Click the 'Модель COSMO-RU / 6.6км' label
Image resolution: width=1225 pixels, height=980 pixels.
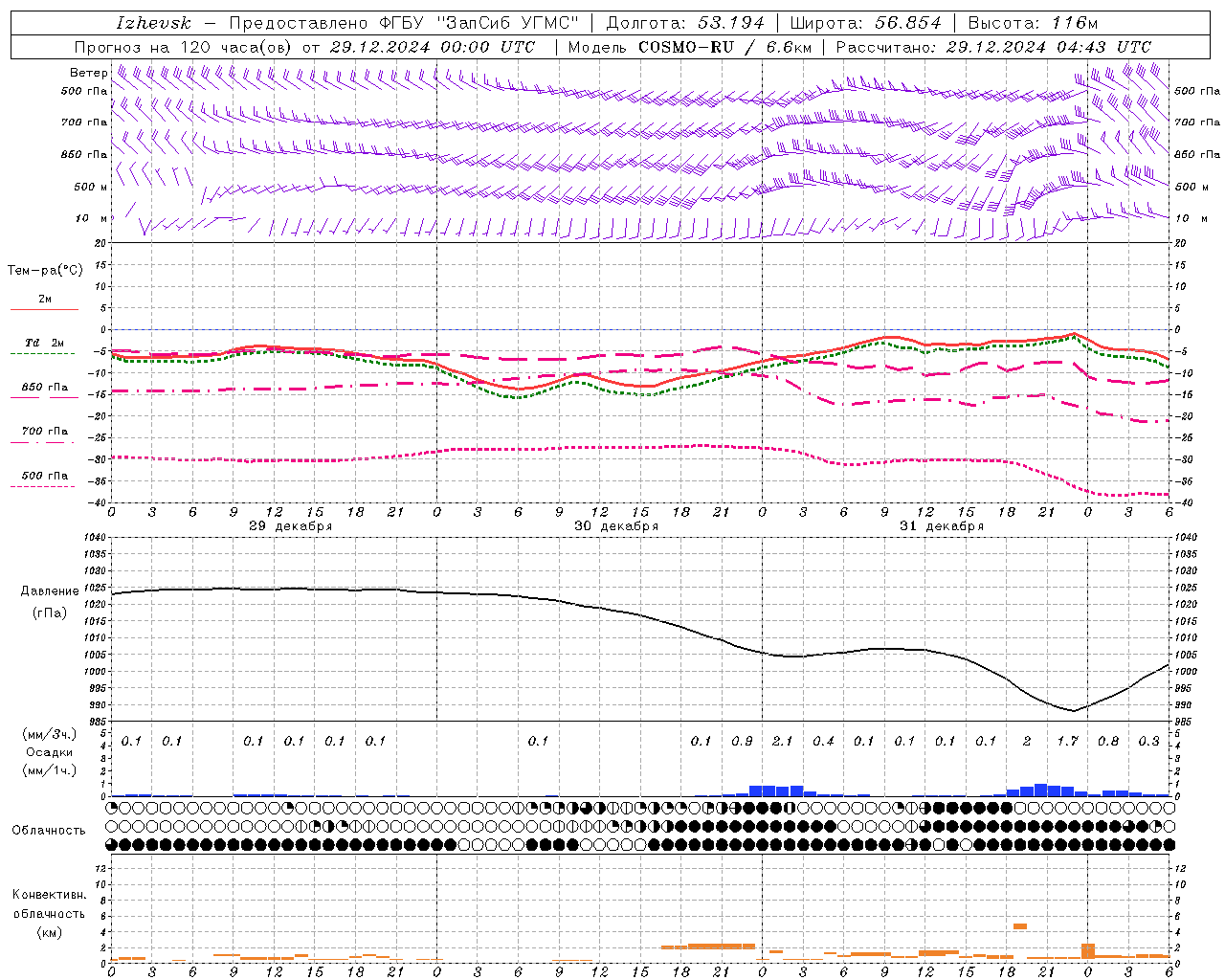click(689, 47)
